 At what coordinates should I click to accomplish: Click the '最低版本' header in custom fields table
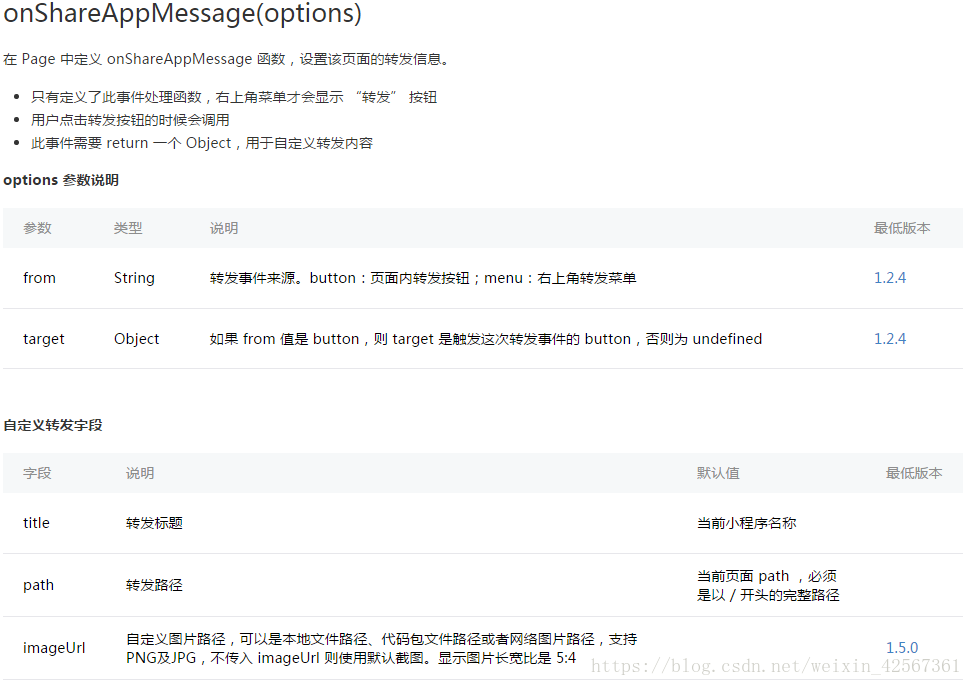(x=914, y=473)
